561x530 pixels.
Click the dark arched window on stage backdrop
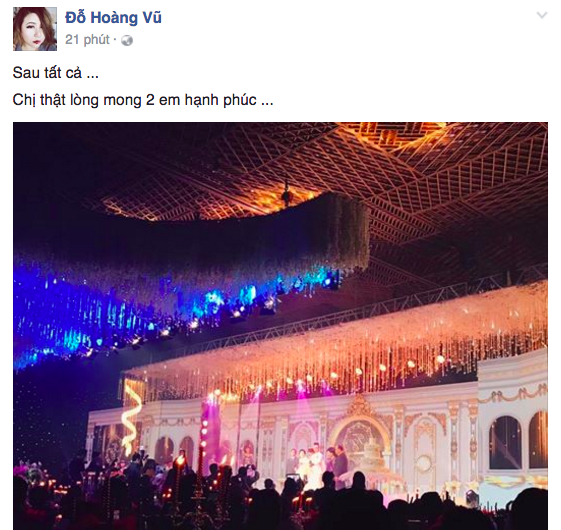click(505, 442)
